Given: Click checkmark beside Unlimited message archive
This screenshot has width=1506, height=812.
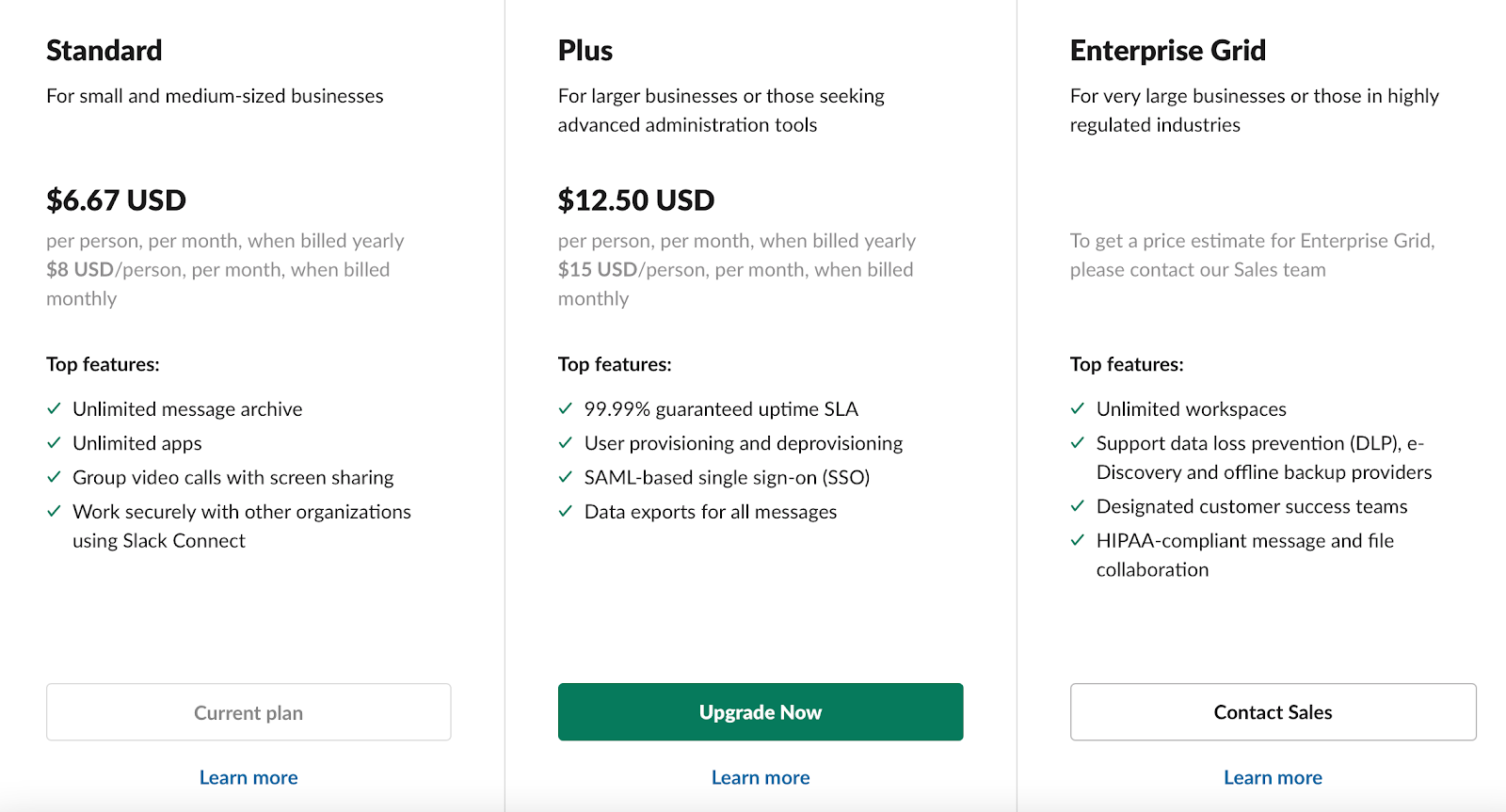Looking at the screenshot, I should pos(55,408).
